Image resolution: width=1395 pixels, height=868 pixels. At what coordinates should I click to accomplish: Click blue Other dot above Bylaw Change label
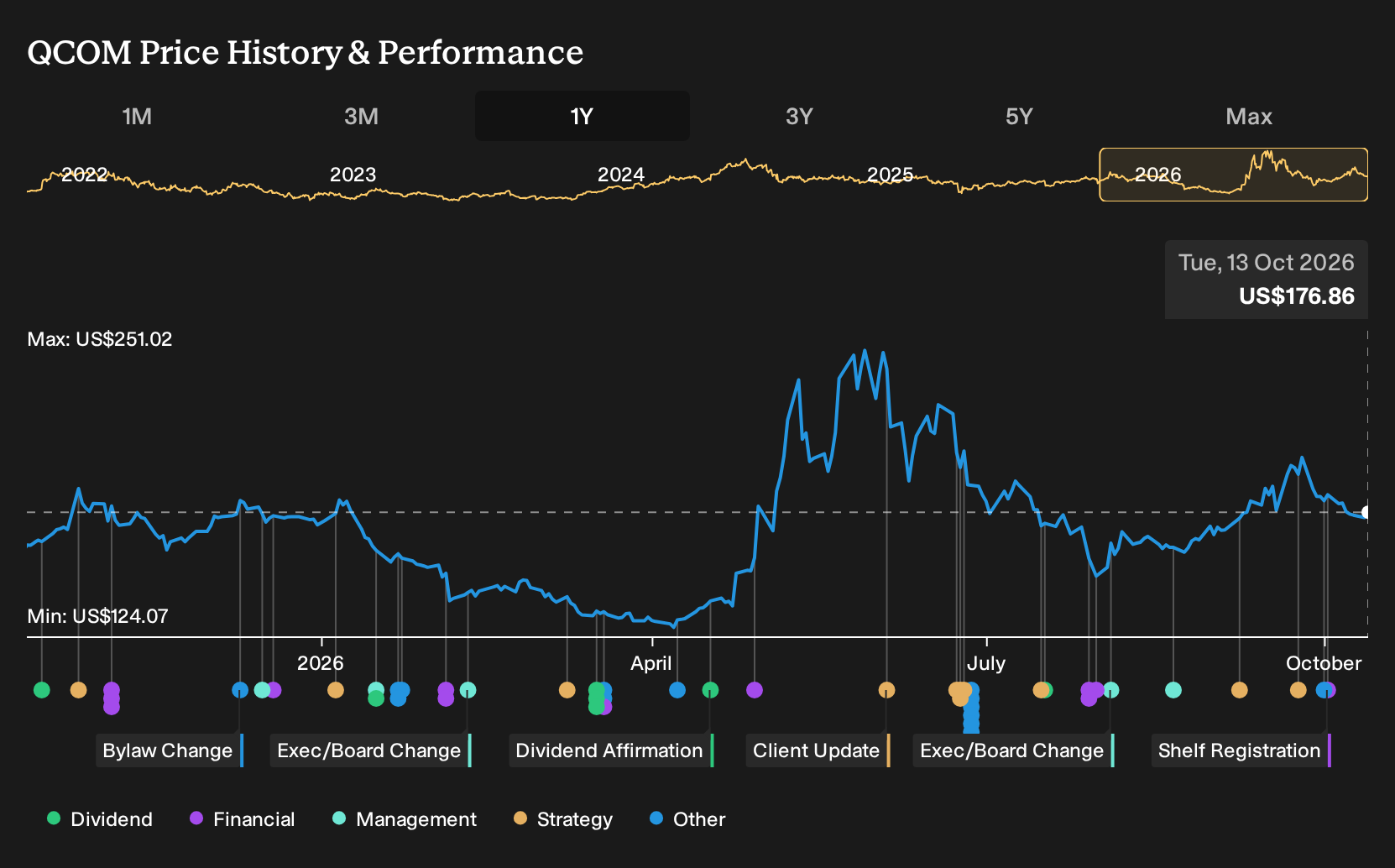pyautogui.click(x=240, y=690)
